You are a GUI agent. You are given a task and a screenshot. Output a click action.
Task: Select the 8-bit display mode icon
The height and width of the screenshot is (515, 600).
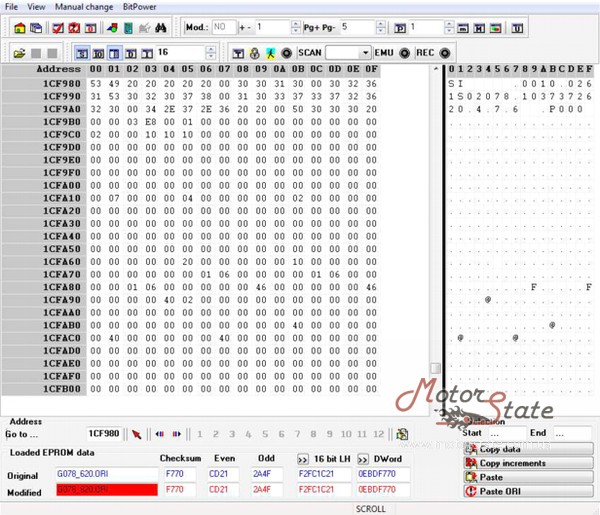tap(82, 54)
